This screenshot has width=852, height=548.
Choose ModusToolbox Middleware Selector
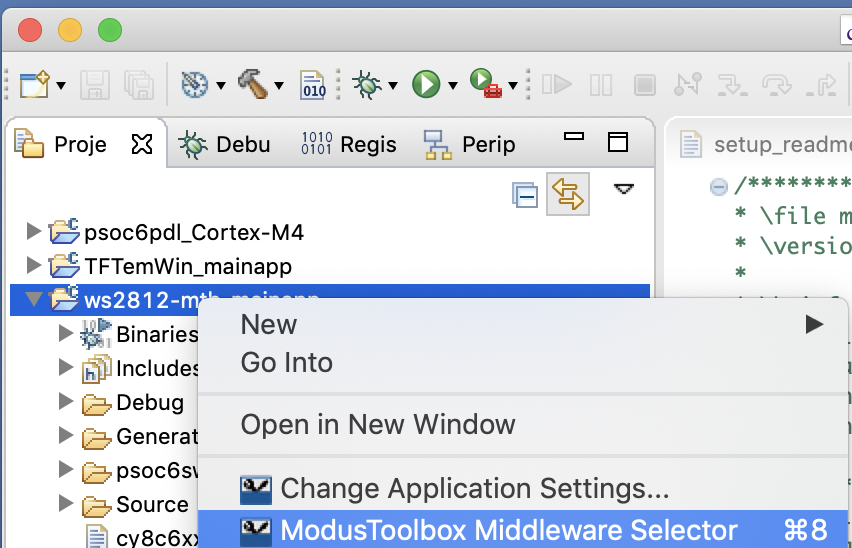click(x=523, y=530)
